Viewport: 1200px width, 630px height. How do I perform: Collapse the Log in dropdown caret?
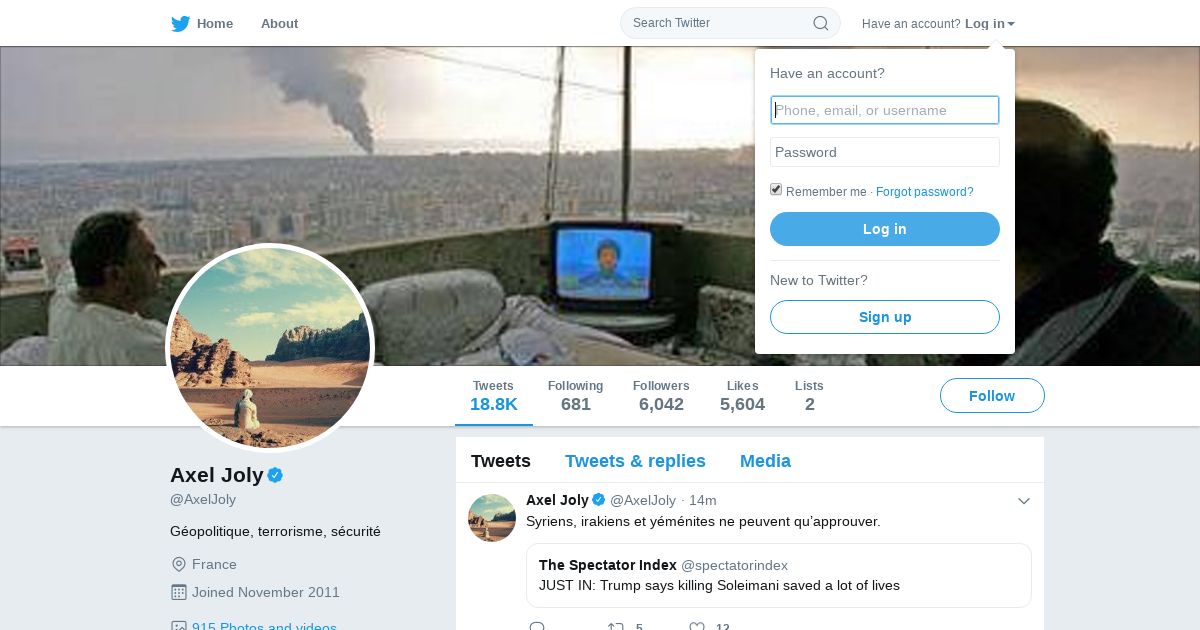point(1011,24)
